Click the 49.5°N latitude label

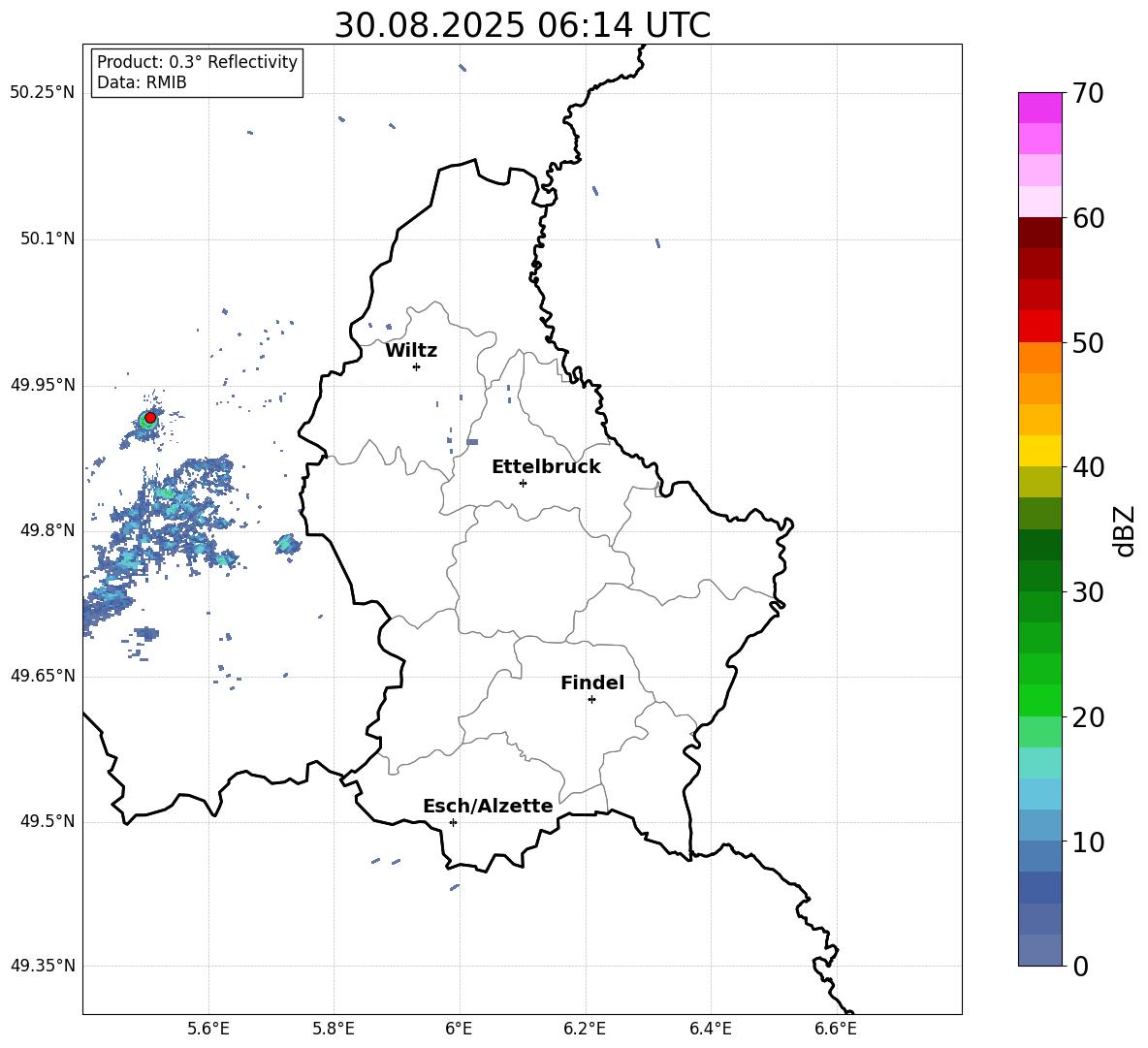pyautogui.click(x=47, y=821)
